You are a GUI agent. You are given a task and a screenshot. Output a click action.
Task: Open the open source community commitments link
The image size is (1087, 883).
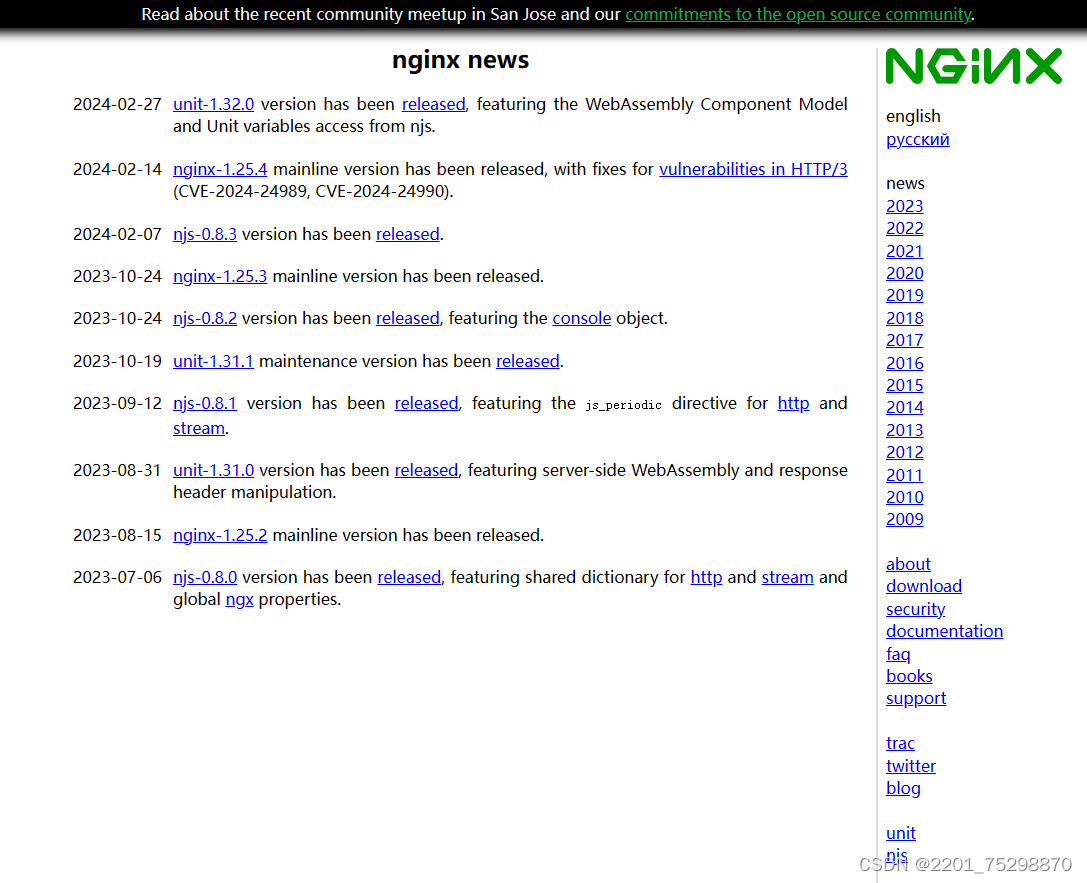pos(798,15)
